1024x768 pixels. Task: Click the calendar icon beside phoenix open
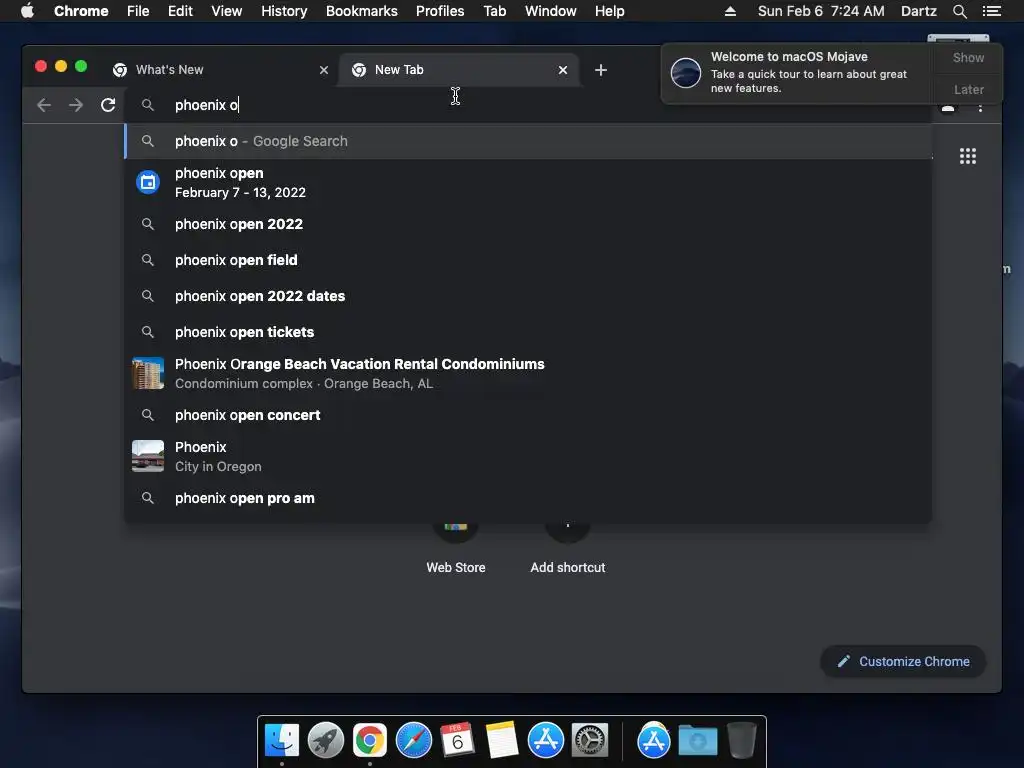(x=148, y=182)
